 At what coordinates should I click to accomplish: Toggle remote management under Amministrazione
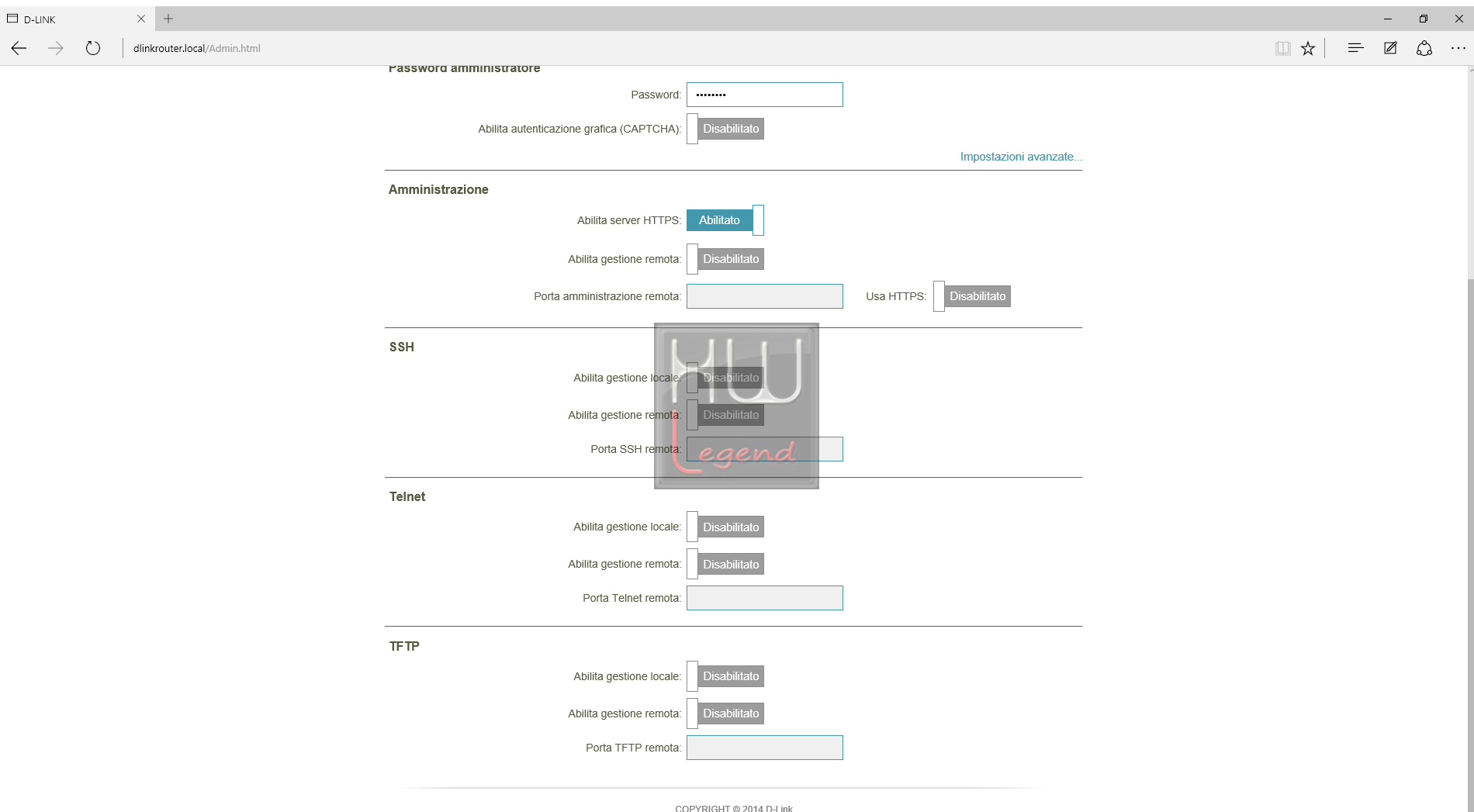point(725,259)
